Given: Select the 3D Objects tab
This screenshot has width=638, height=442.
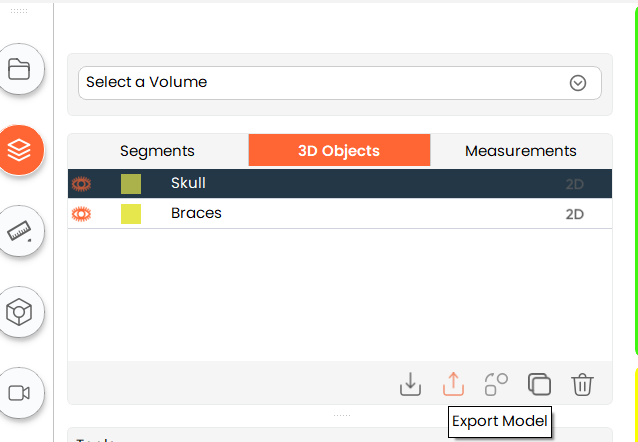Looking at the screenshot, I should point(339,151).
